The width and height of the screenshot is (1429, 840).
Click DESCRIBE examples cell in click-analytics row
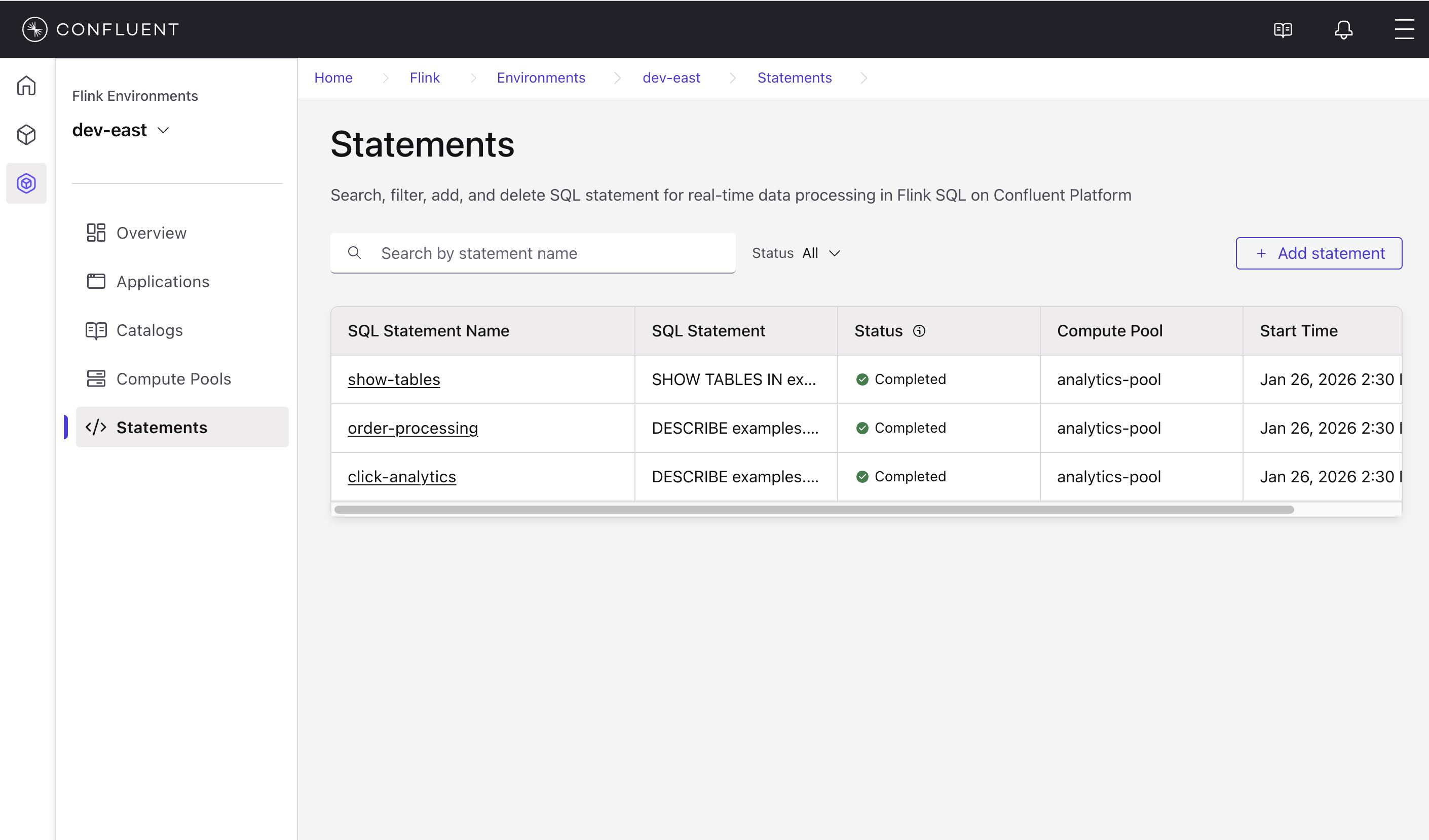click(735, 477)
